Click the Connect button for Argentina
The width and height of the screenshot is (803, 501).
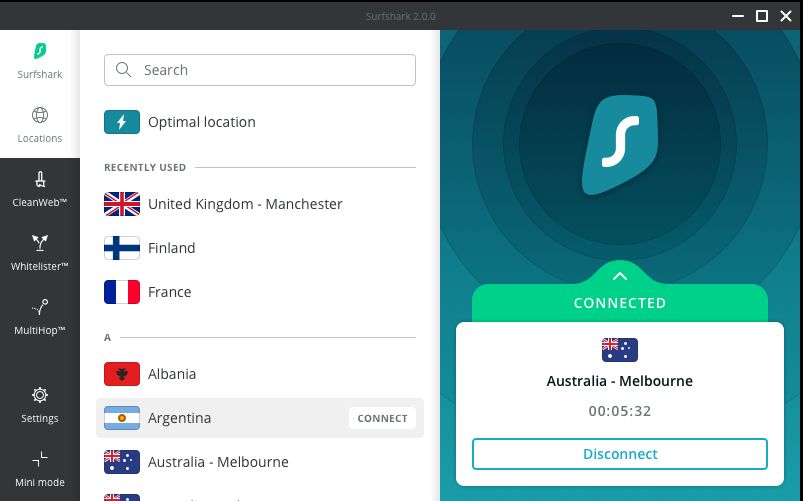[x=383, y=418]
